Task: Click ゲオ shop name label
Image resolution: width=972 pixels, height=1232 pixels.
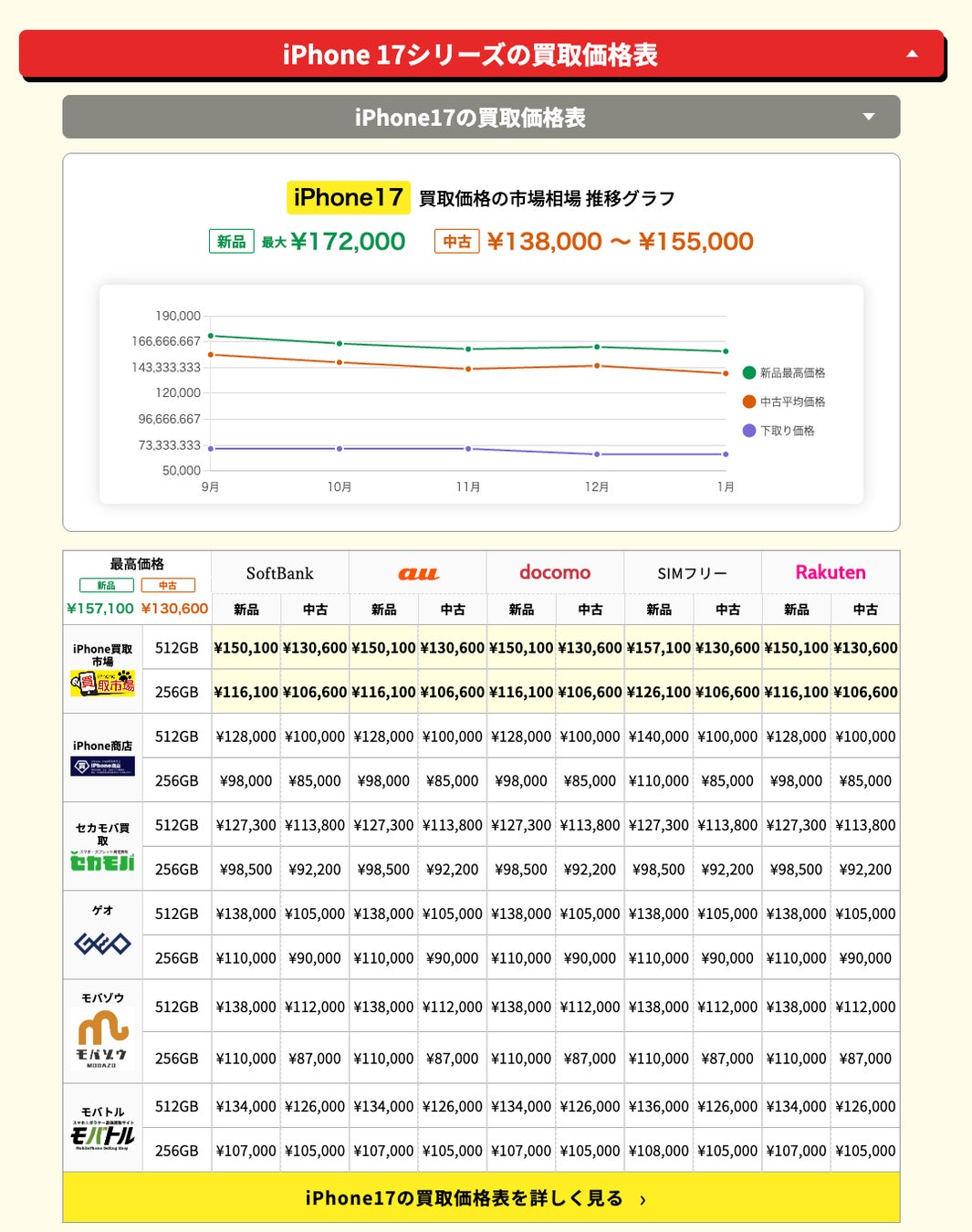Action: point(102,910)
